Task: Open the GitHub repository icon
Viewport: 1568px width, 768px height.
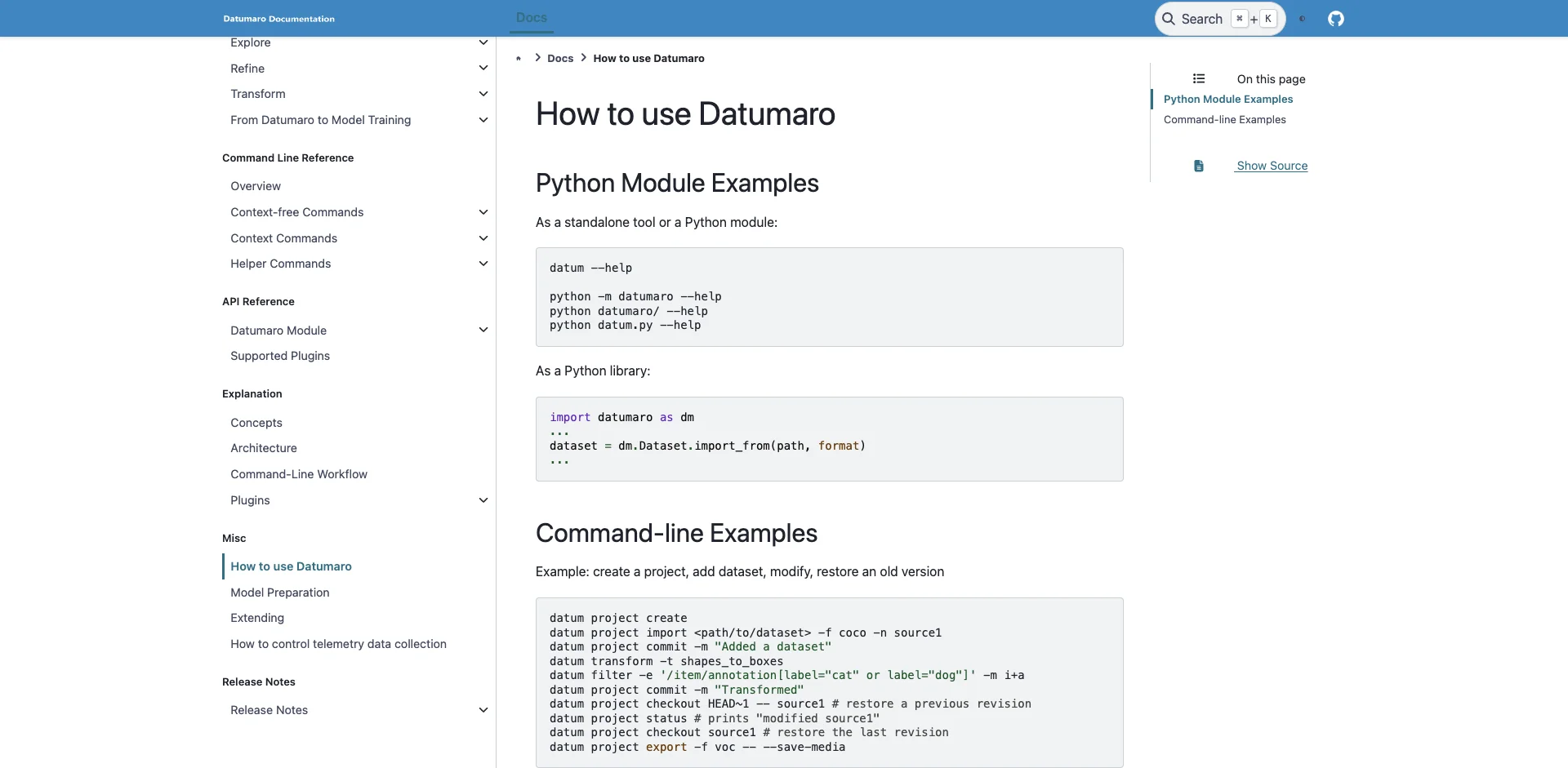Action: tap(1336, 19)
